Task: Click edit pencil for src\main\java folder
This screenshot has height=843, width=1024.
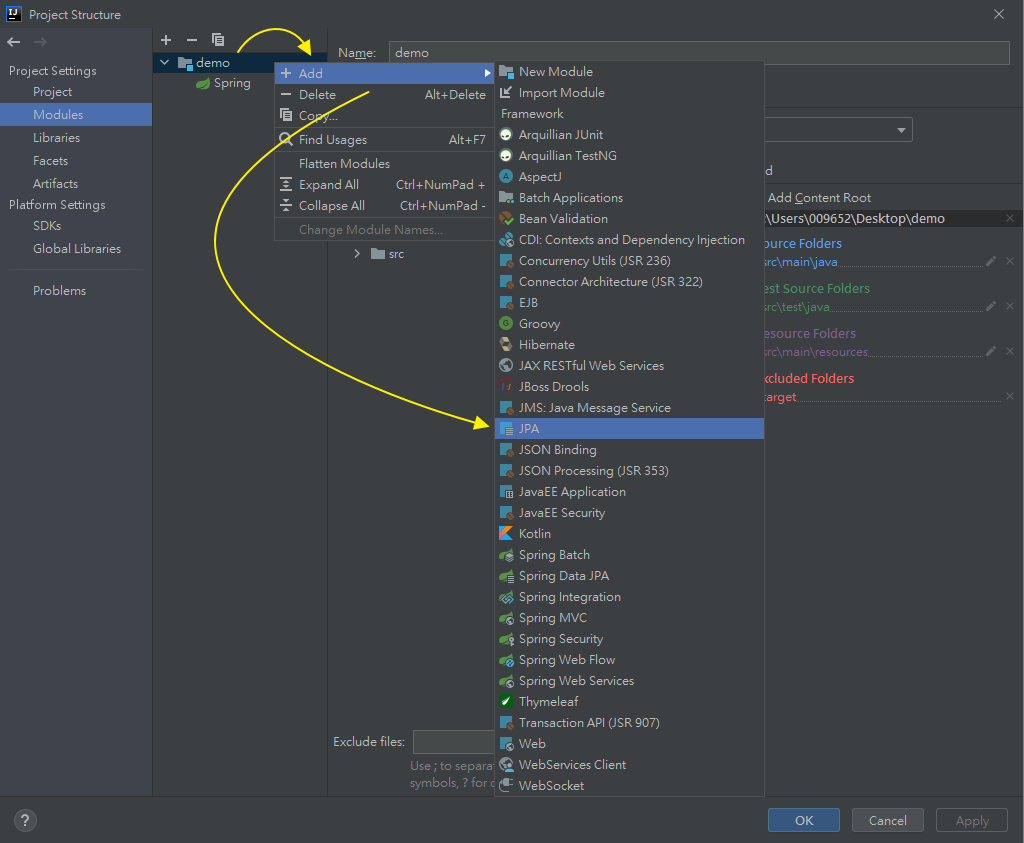Action: (x=991, y=261)
